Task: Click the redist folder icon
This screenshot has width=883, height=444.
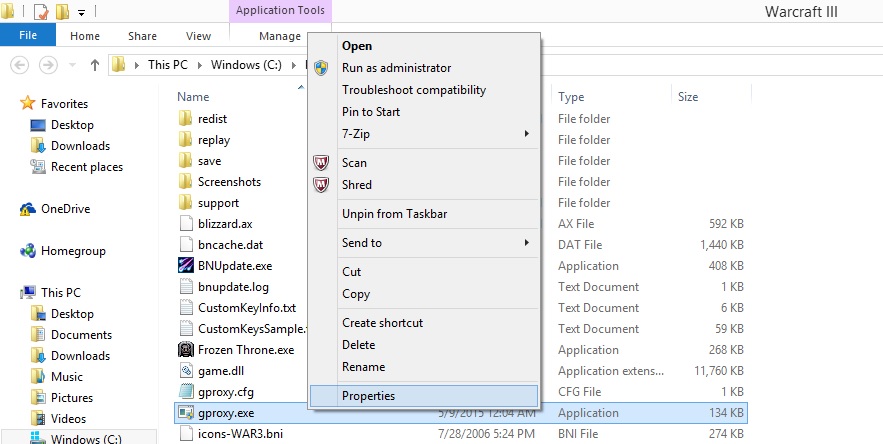Action: 186,118
